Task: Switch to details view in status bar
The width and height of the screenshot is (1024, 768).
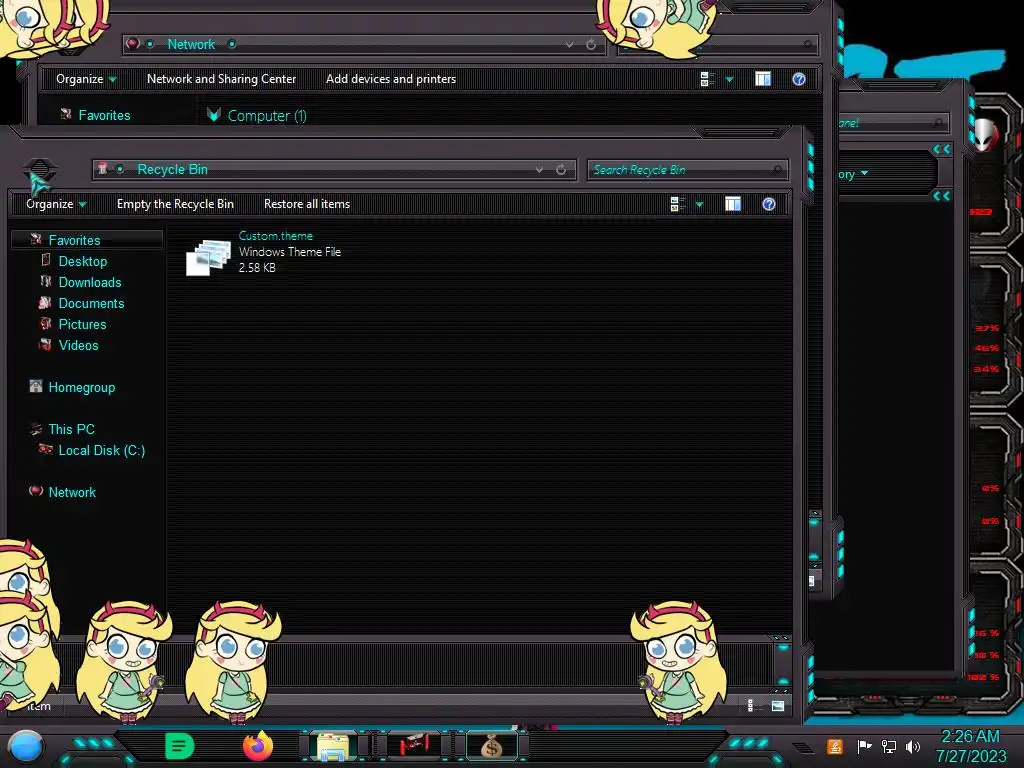Action: (750, 705)
